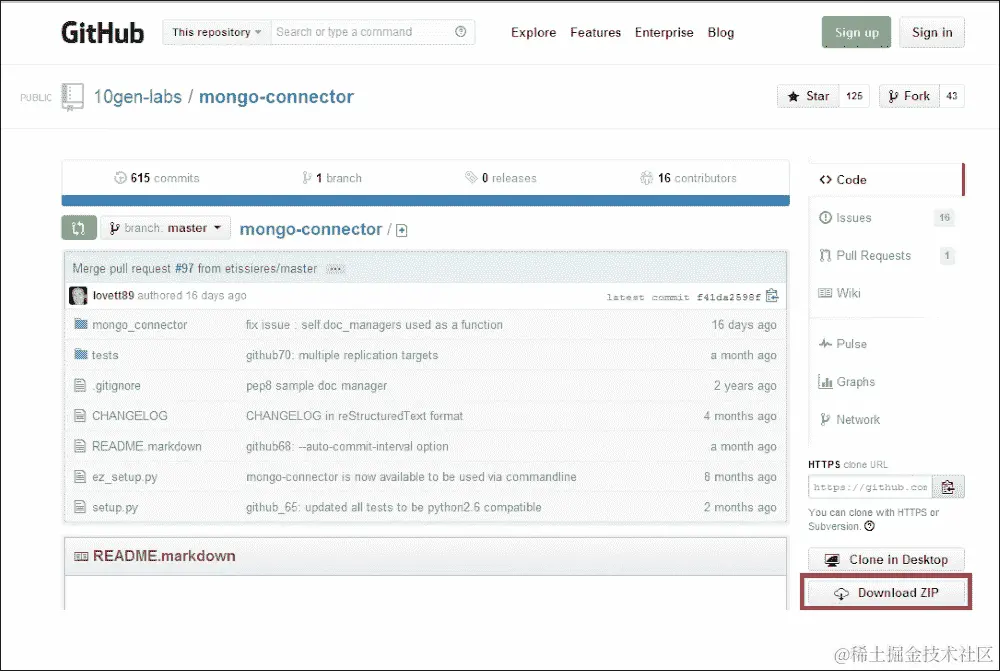The width and height of the screenshot is (1000, 671).
Task: Click the Download ZIP button
Action: click(886, 593)
